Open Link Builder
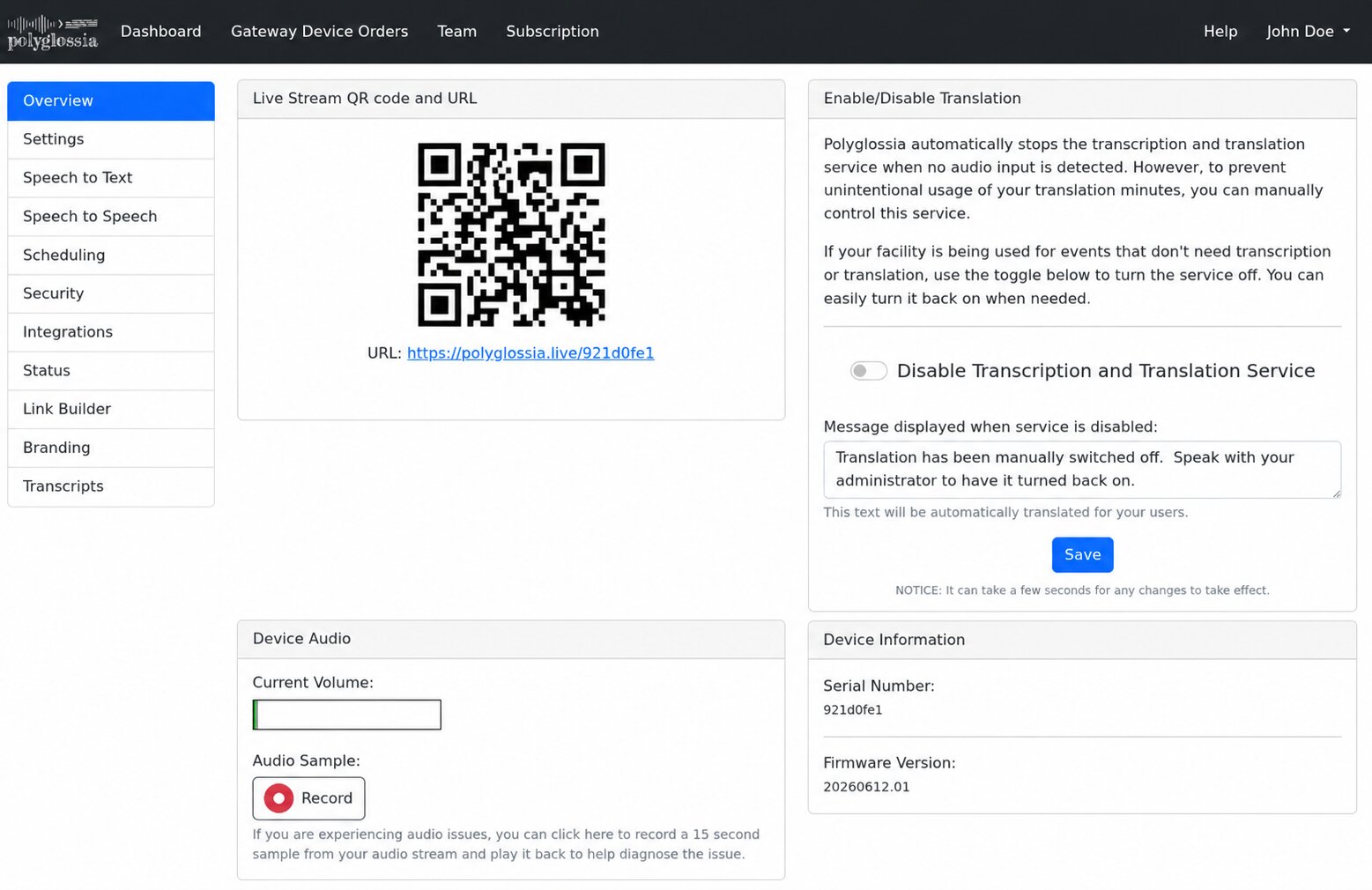The height and width of the screenshot is (890, 1372). tap(111, 409)
